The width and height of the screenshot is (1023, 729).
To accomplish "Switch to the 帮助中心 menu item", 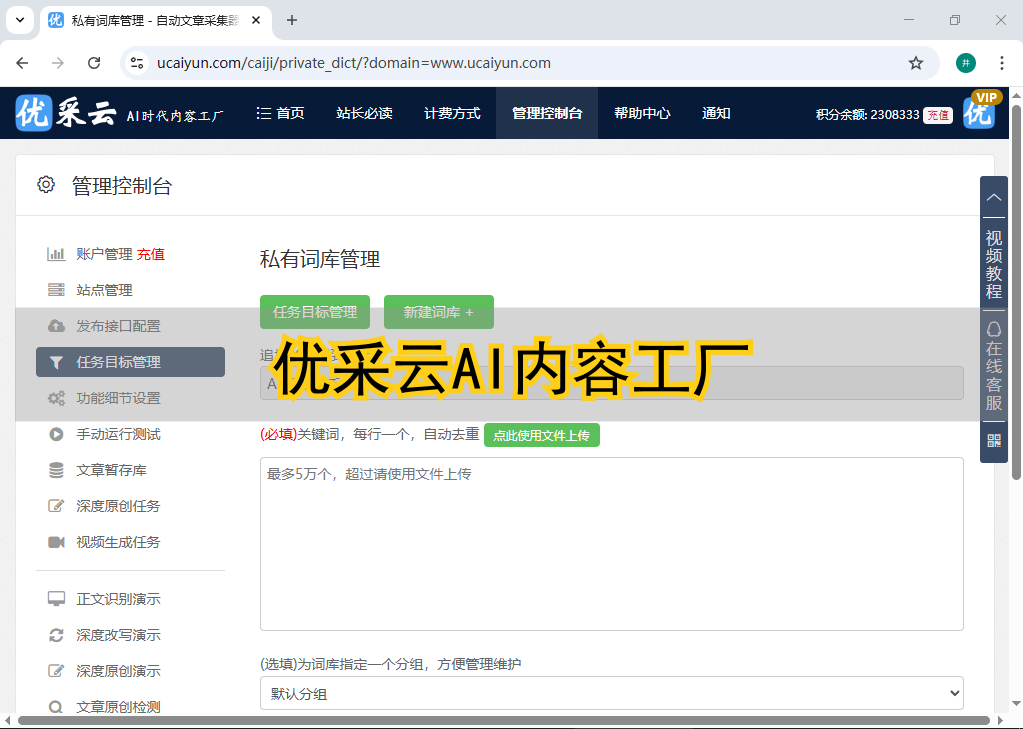I will (641, 113).
